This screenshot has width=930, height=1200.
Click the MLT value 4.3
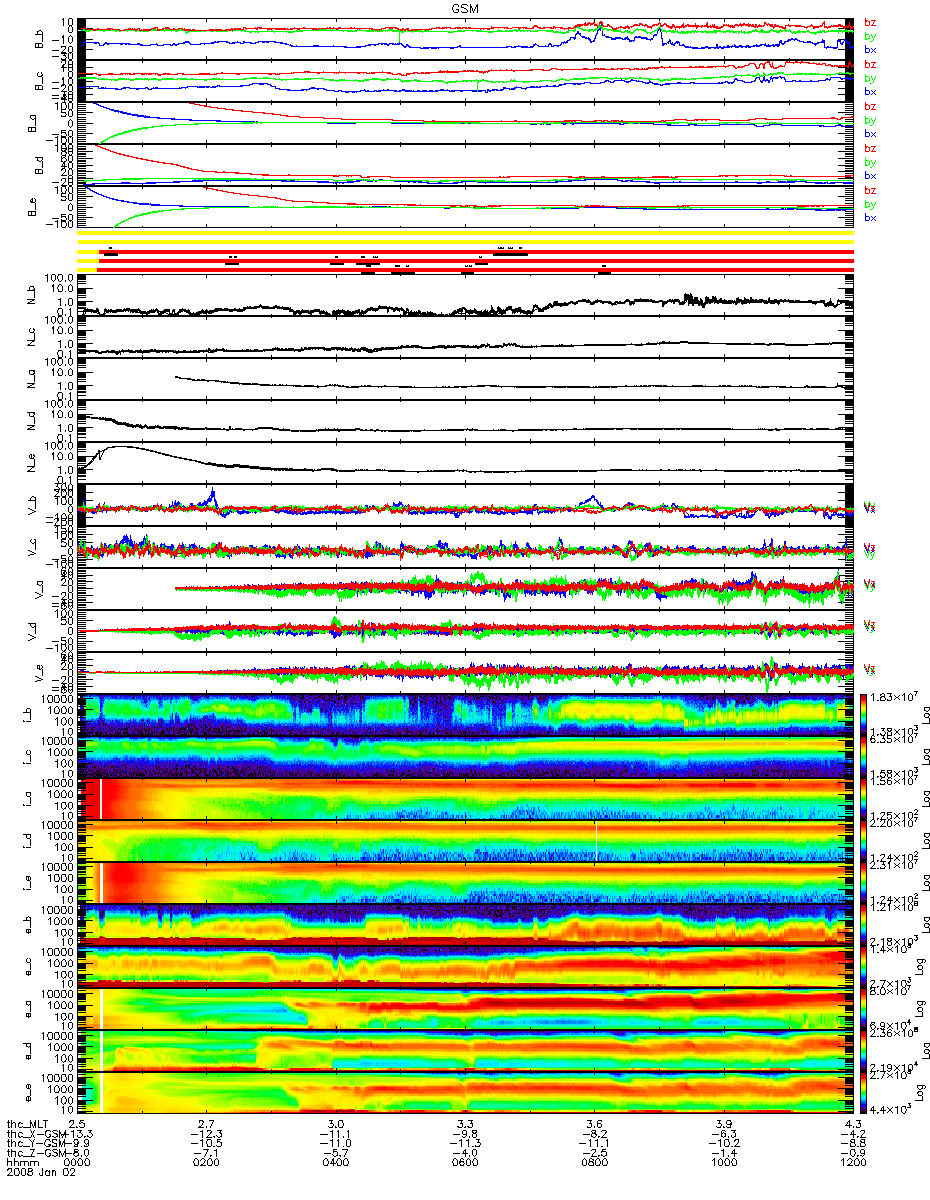(x=855, y=1124)
